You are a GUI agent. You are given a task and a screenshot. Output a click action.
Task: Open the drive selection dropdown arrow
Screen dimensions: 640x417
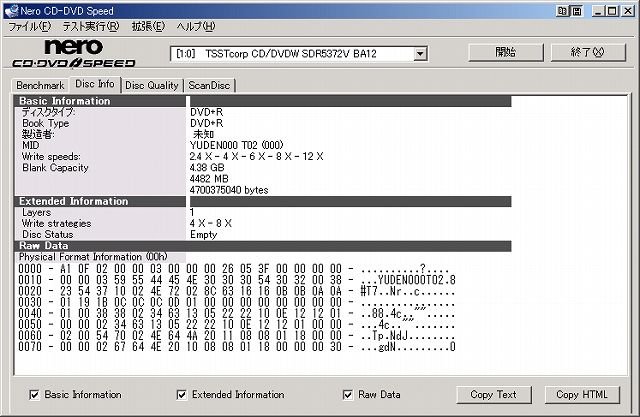coord(420,54)
